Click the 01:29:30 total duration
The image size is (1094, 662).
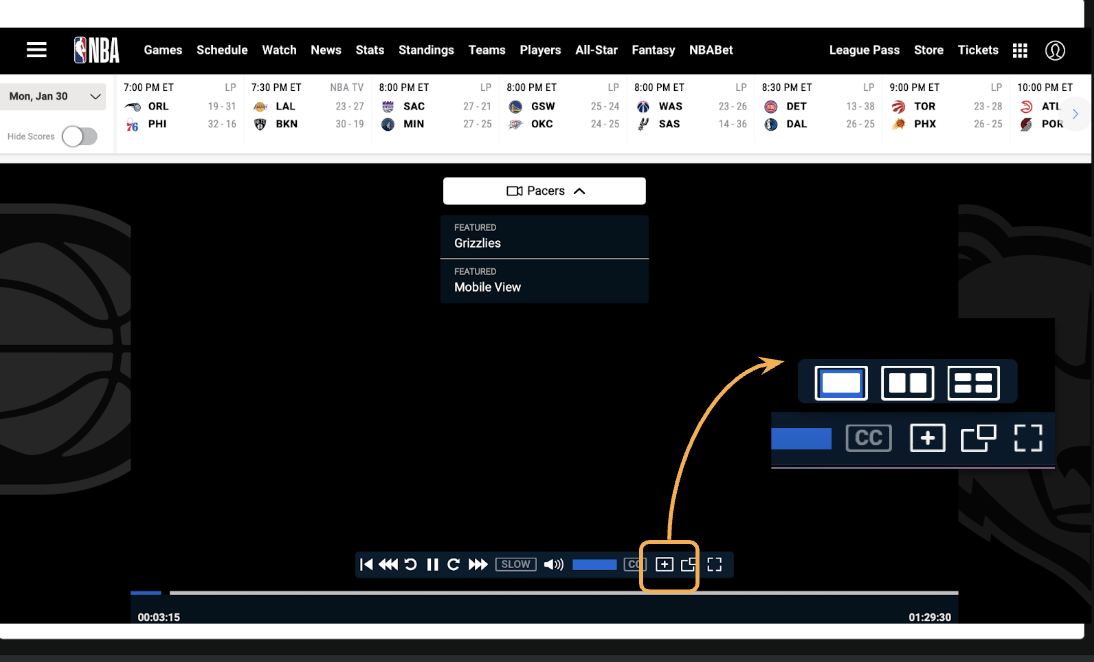pyautogui.click(x=929, y=617)
